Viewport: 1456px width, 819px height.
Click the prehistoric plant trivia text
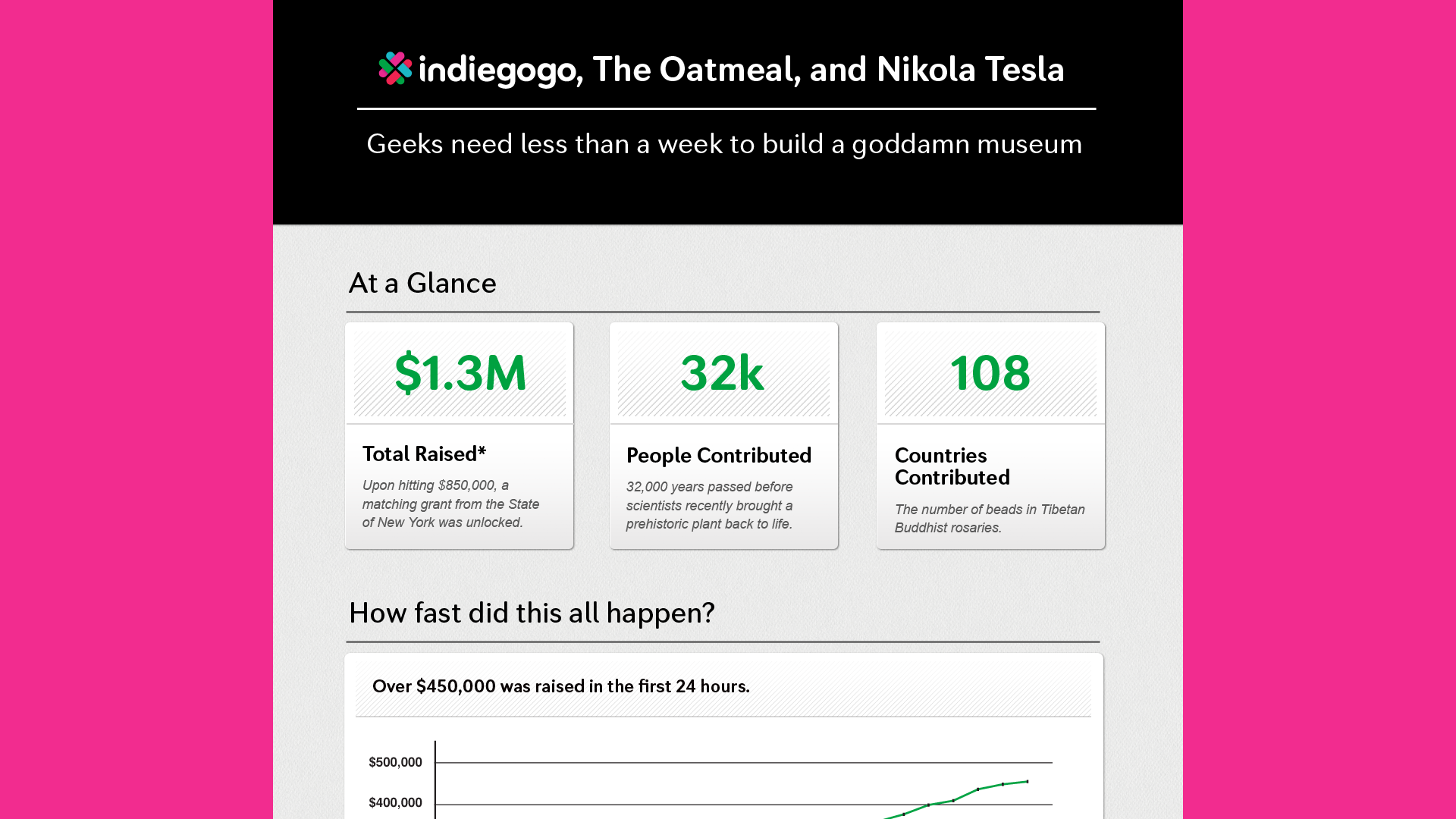(709, 505)
